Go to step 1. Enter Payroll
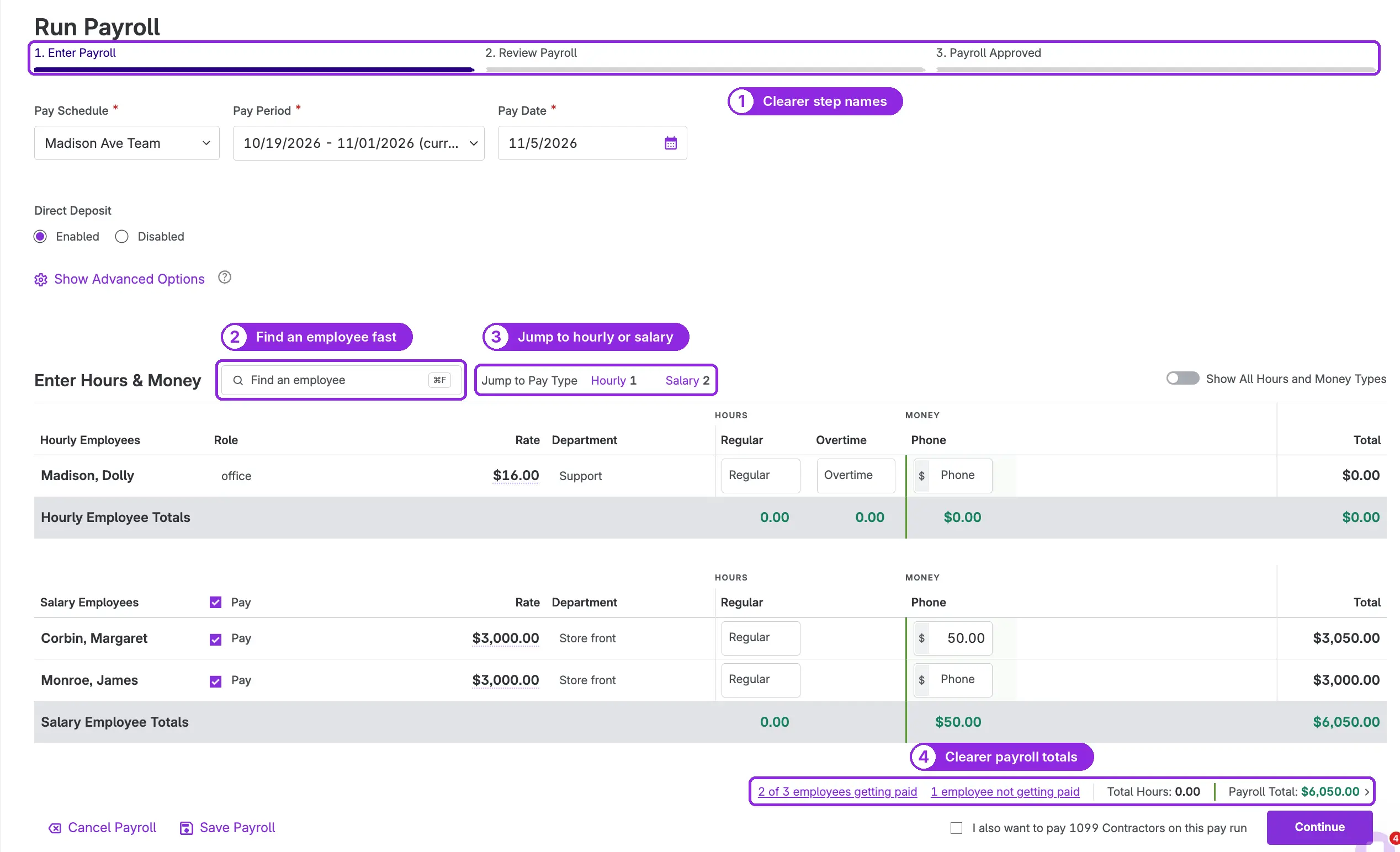The image size is (1400, 852). coord(75,53)
